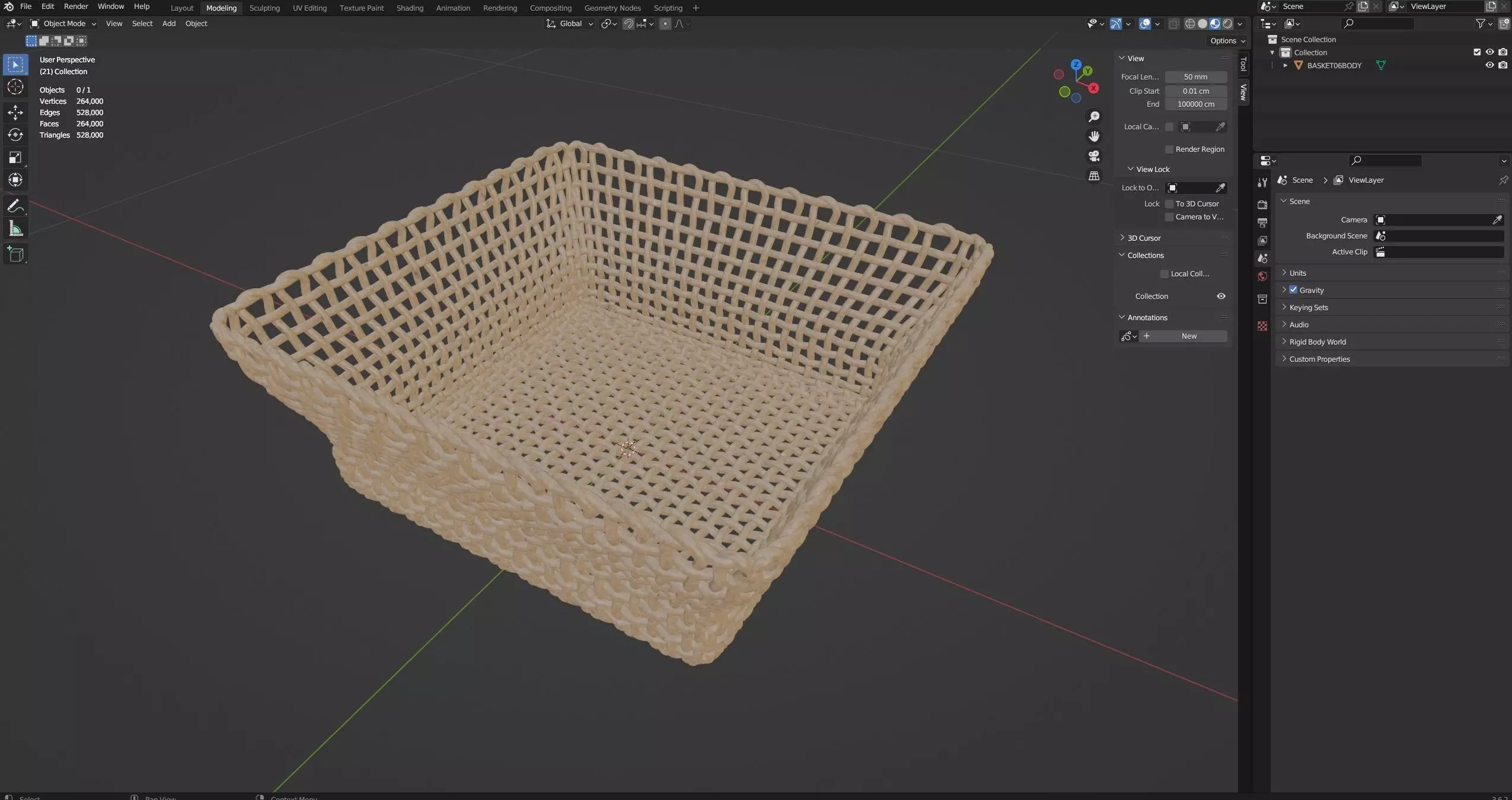Click the New annotation button

click(x=1183, y=336)
